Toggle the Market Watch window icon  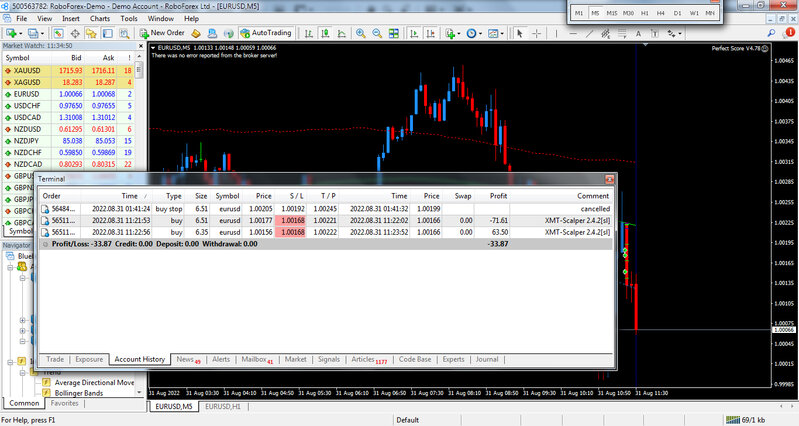[x=59, y=33]
